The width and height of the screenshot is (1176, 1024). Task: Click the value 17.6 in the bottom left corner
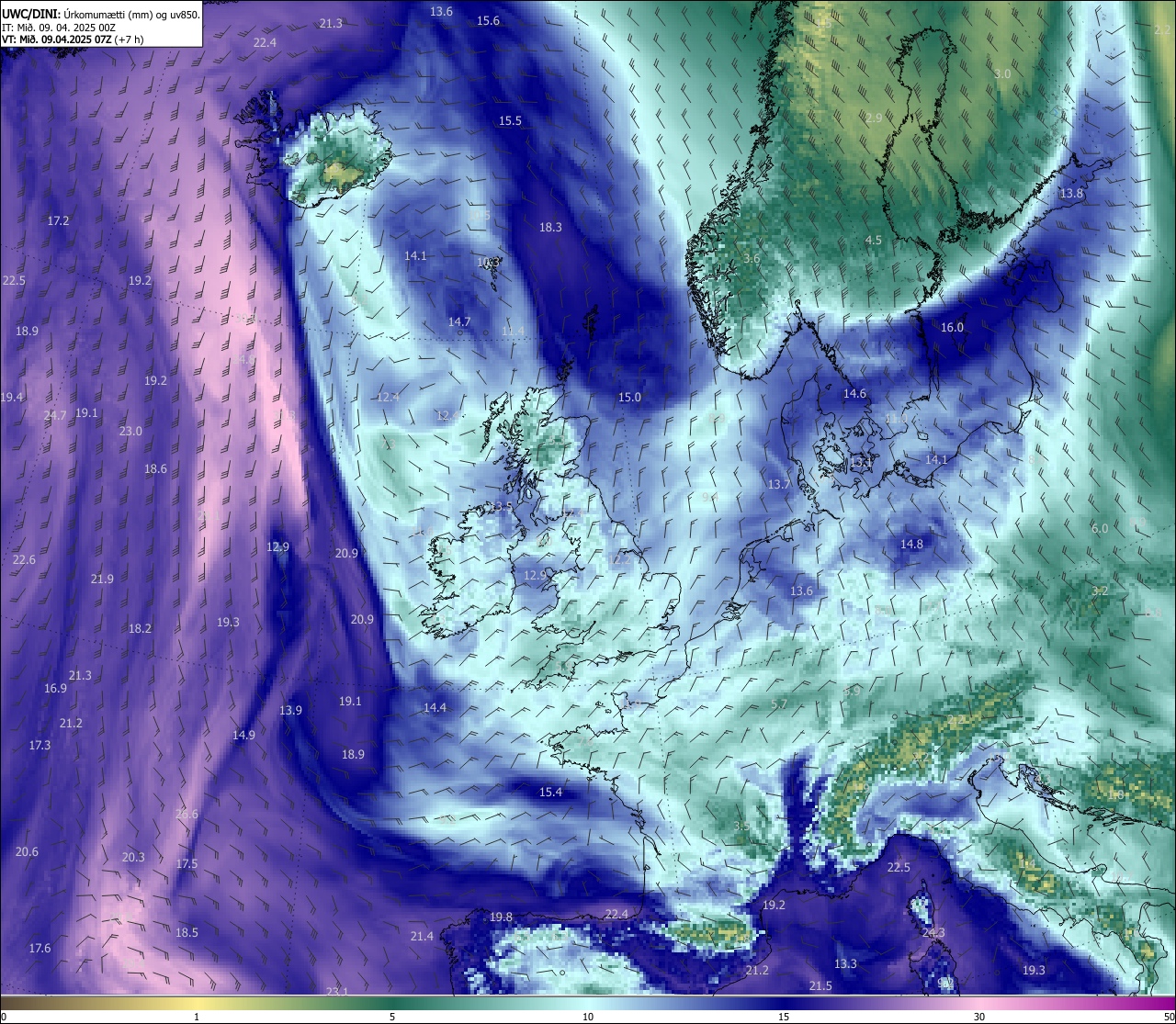[x=40, y=948]
